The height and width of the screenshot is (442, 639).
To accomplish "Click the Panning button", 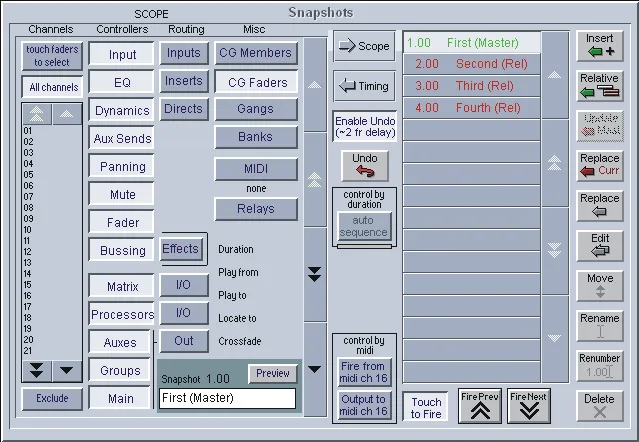I will tap(121, 166).
